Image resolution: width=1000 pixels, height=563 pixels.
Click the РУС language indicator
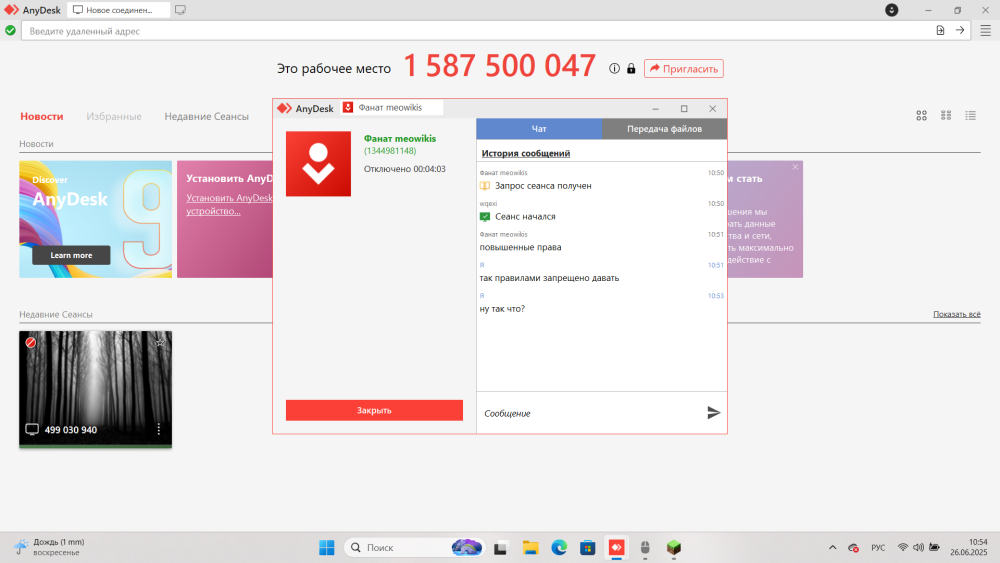878,547
